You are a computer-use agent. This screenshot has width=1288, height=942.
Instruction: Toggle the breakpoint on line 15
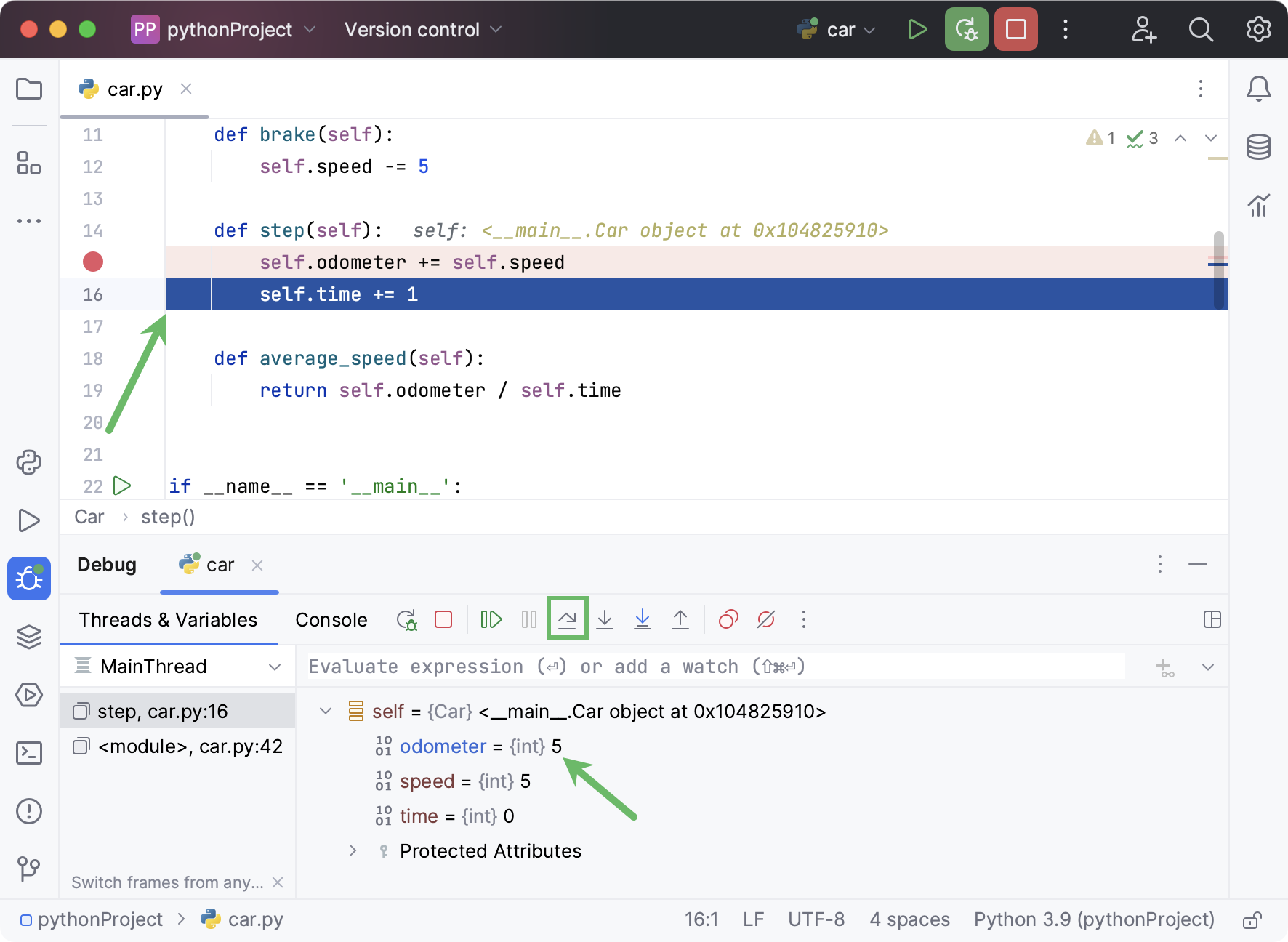93,262
